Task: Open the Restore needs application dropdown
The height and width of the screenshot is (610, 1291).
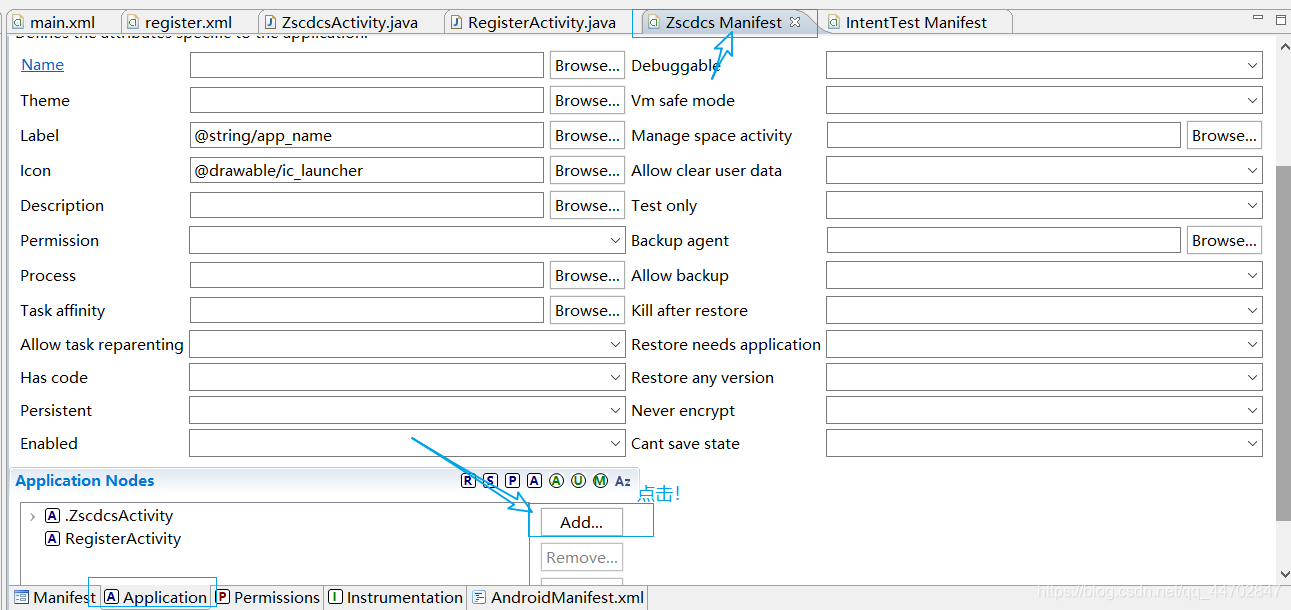Action: 1044,344
